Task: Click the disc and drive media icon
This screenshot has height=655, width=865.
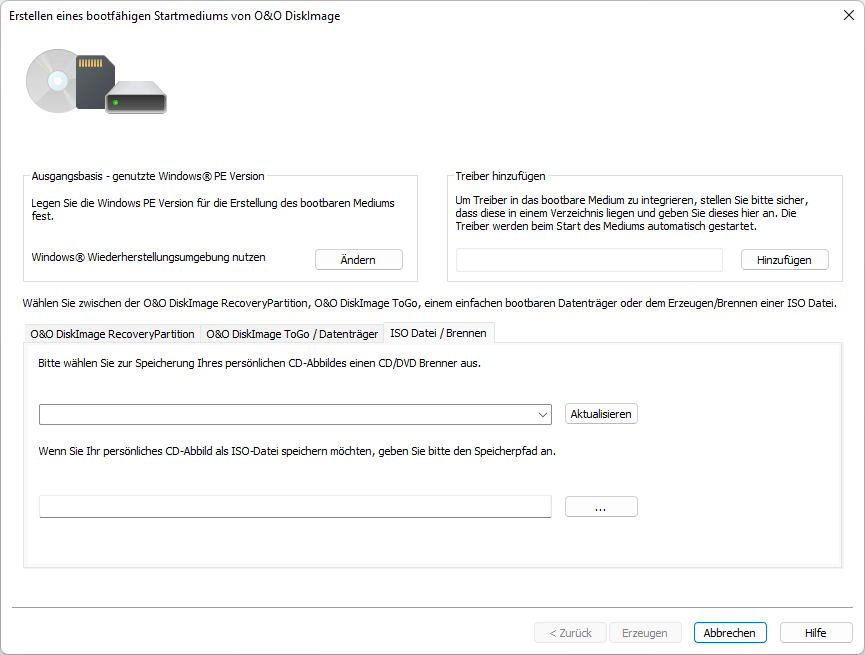Action: (96, 81)
